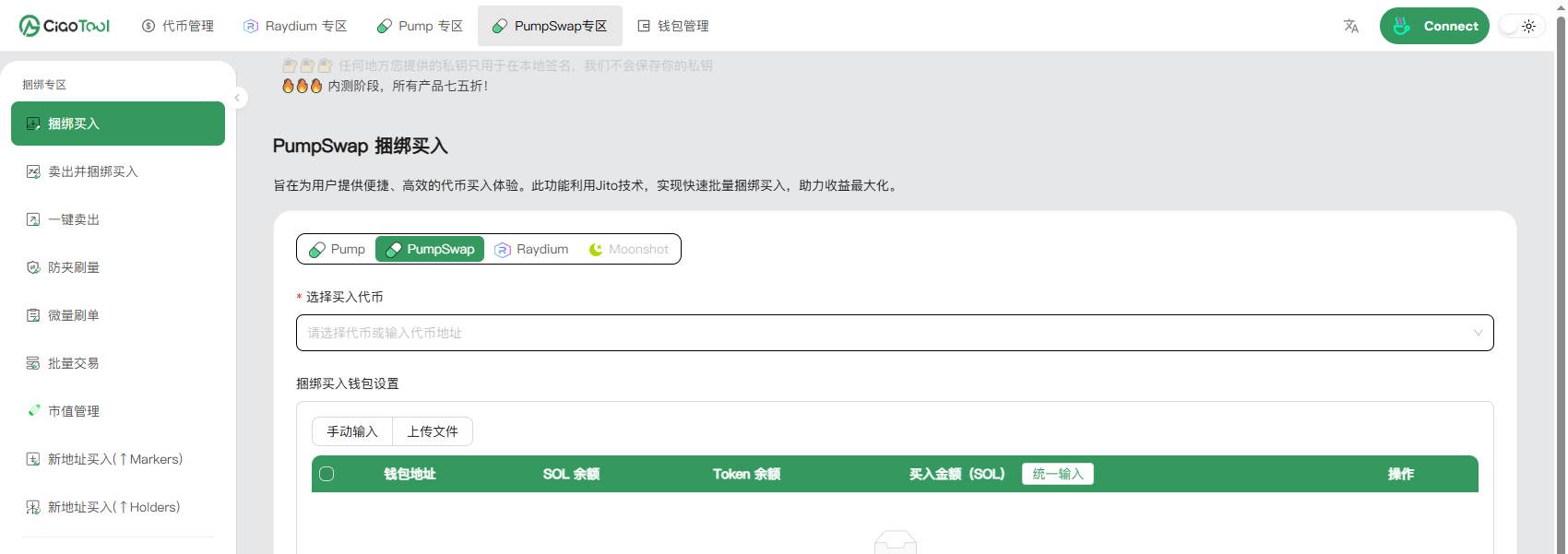Screen dimensions: 1568x554
Task: Open 一键卖出 in the sidebar
Action: pyautogui.click(x=118, y=219)
